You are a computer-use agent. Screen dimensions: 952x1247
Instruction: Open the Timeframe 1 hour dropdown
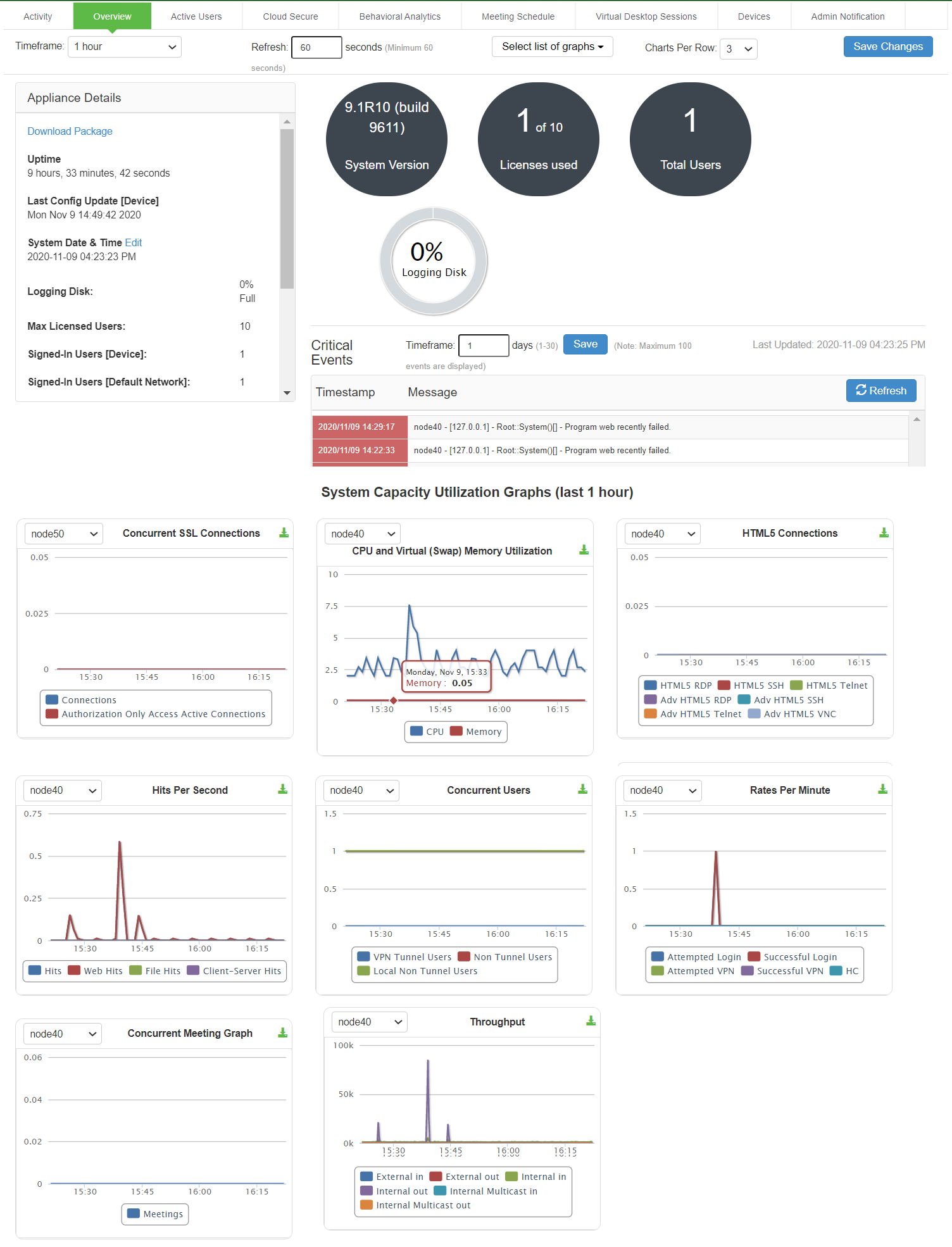124,47
